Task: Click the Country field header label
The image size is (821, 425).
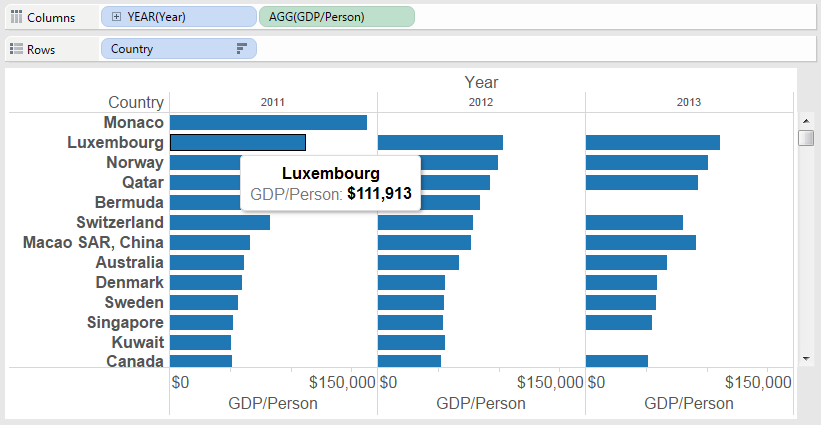Action: coord(136,102)
